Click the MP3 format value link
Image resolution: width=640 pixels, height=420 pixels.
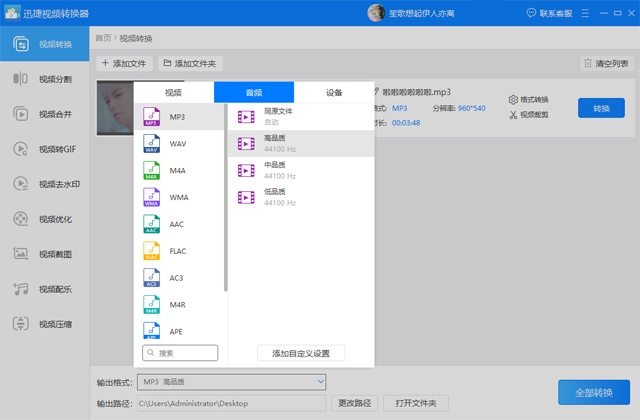click(x=400, y=108)
